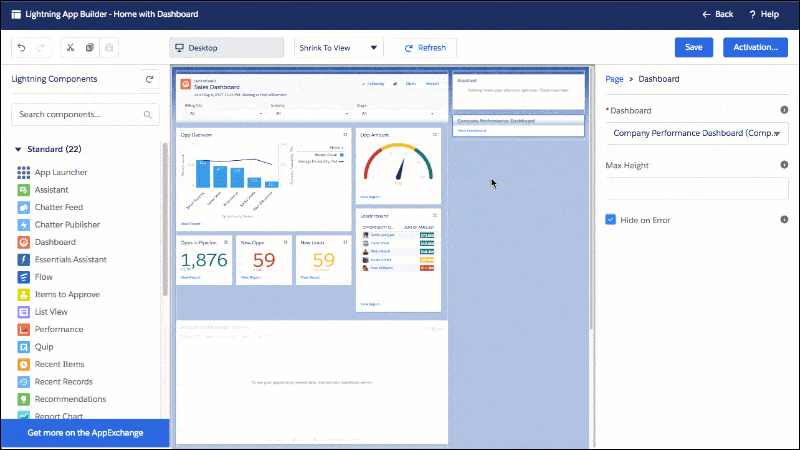Screen dimensions: 800x450
Task: Click the search magnifier icon
Action: (x=147, y=115)
